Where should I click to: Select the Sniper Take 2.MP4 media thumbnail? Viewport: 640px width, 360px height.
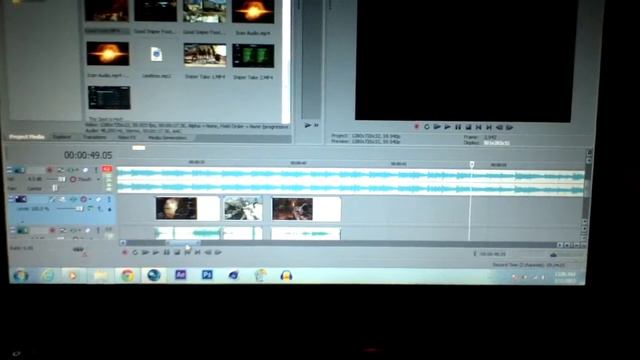tap(253, 56)
